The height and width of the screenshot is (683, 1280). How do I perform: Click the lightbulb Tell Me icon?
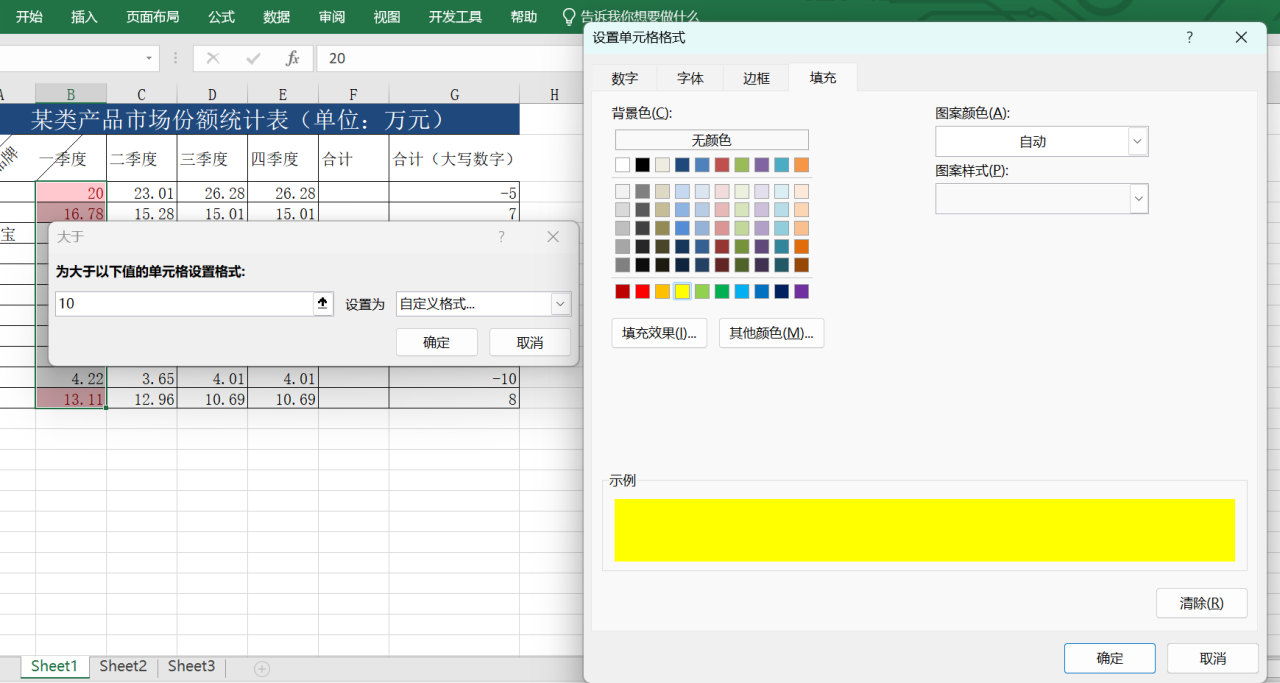click(x=569, y=16)
